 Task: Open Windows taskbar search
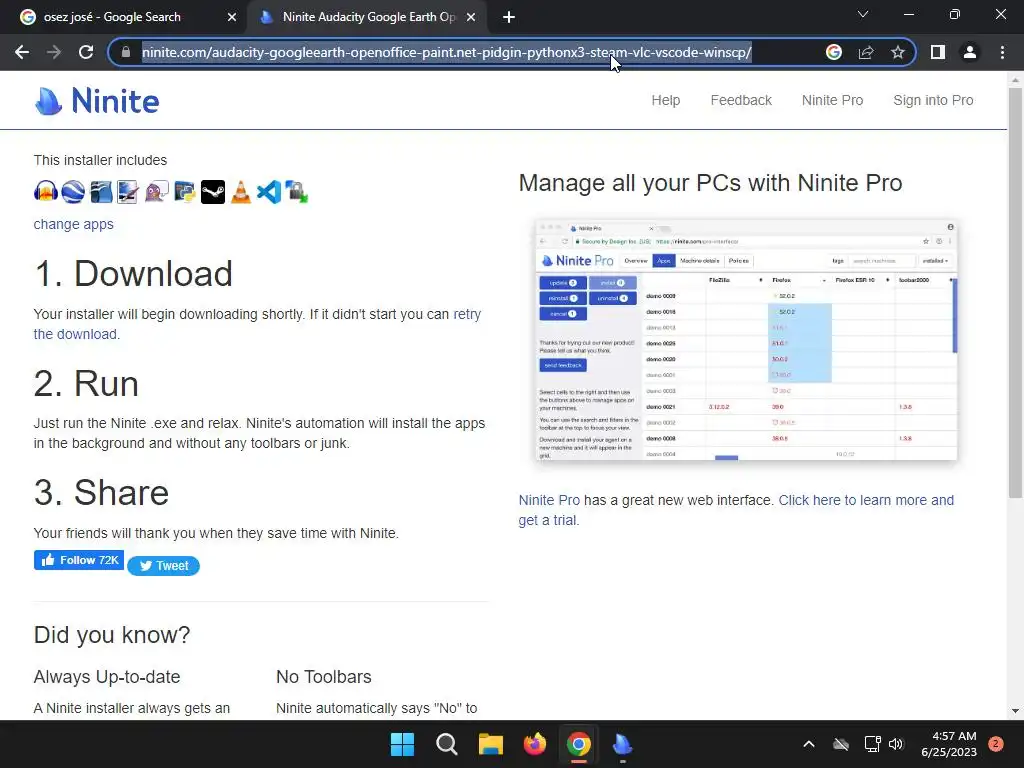pyautogui.click(x=447, y=744)
